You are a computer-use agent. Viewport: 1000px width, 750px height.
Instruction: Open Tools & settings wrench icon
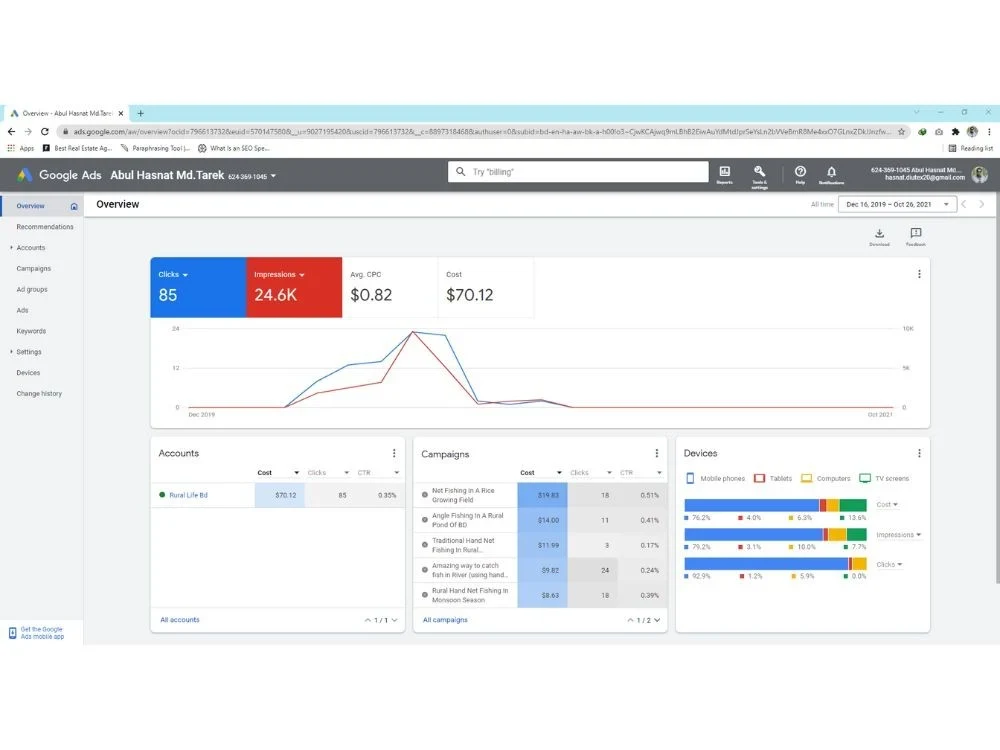pyautogui.click(x=759, y=173)
